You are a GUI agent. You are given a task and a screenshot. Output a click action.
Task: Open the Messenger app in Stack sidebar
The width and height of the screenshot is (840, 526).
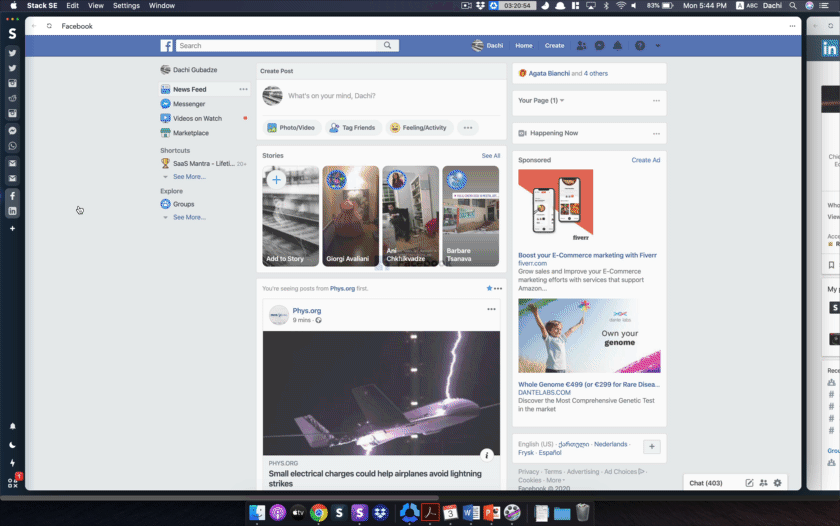[x=12, y=131]
